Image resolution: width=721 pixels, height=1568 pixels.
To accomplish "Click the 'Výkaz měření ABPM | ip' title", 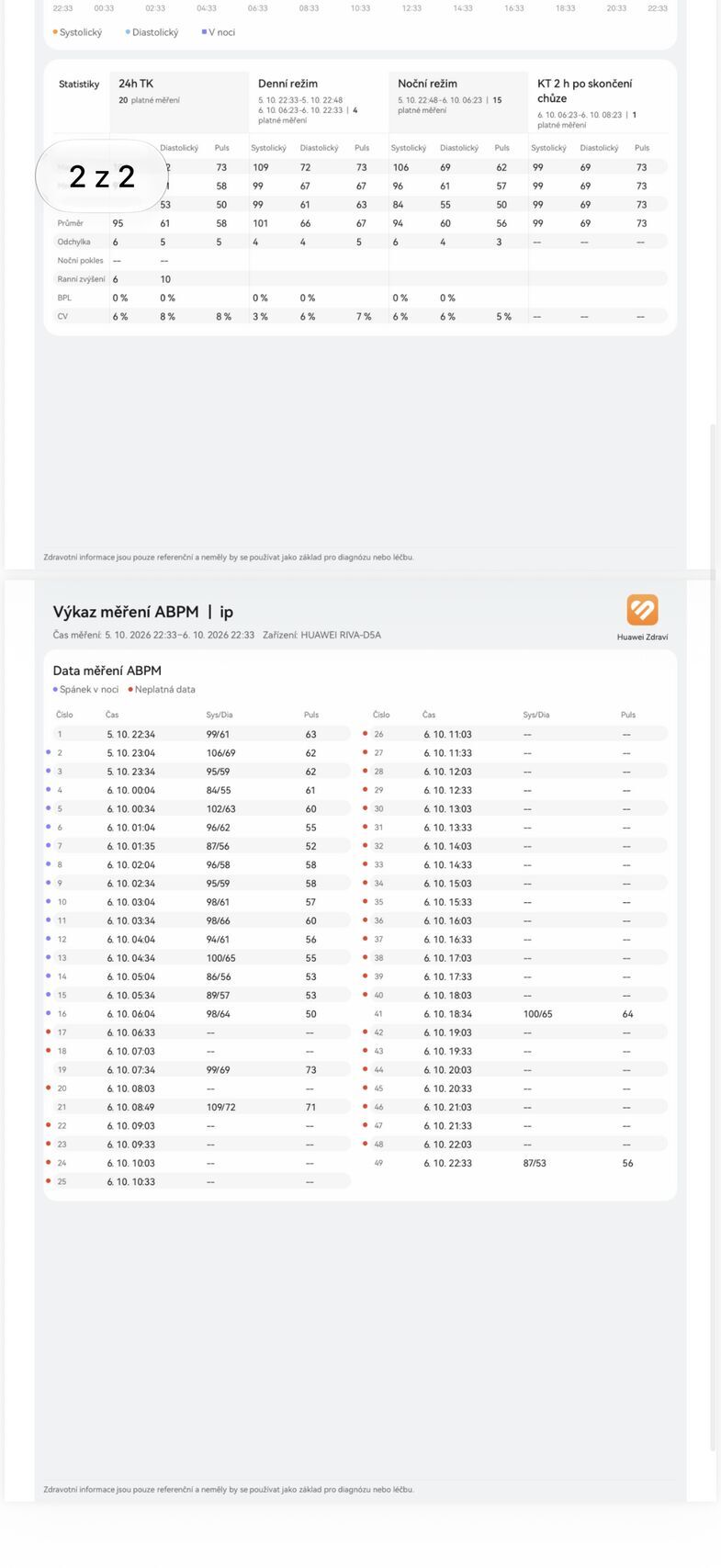I will pyautogui.click(x=142, y=612).
